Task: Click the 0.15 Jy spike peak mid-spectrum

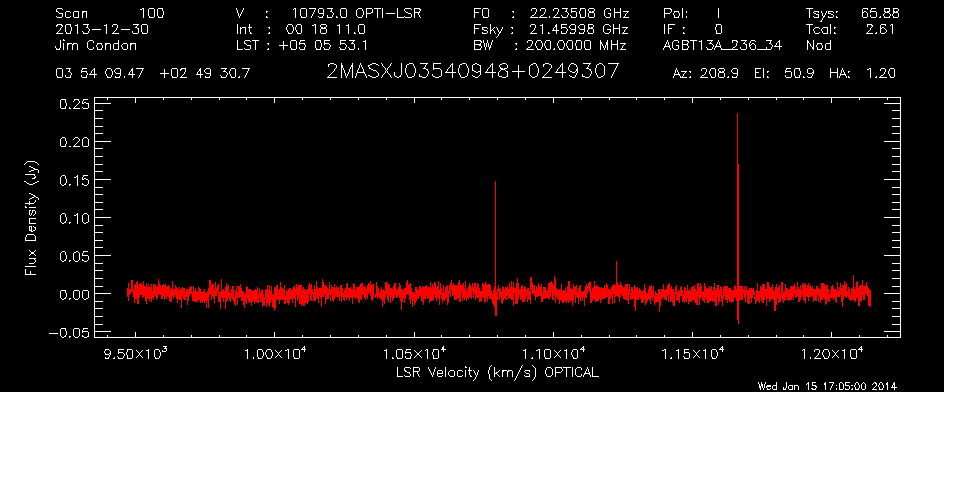Action: point(495,182)
